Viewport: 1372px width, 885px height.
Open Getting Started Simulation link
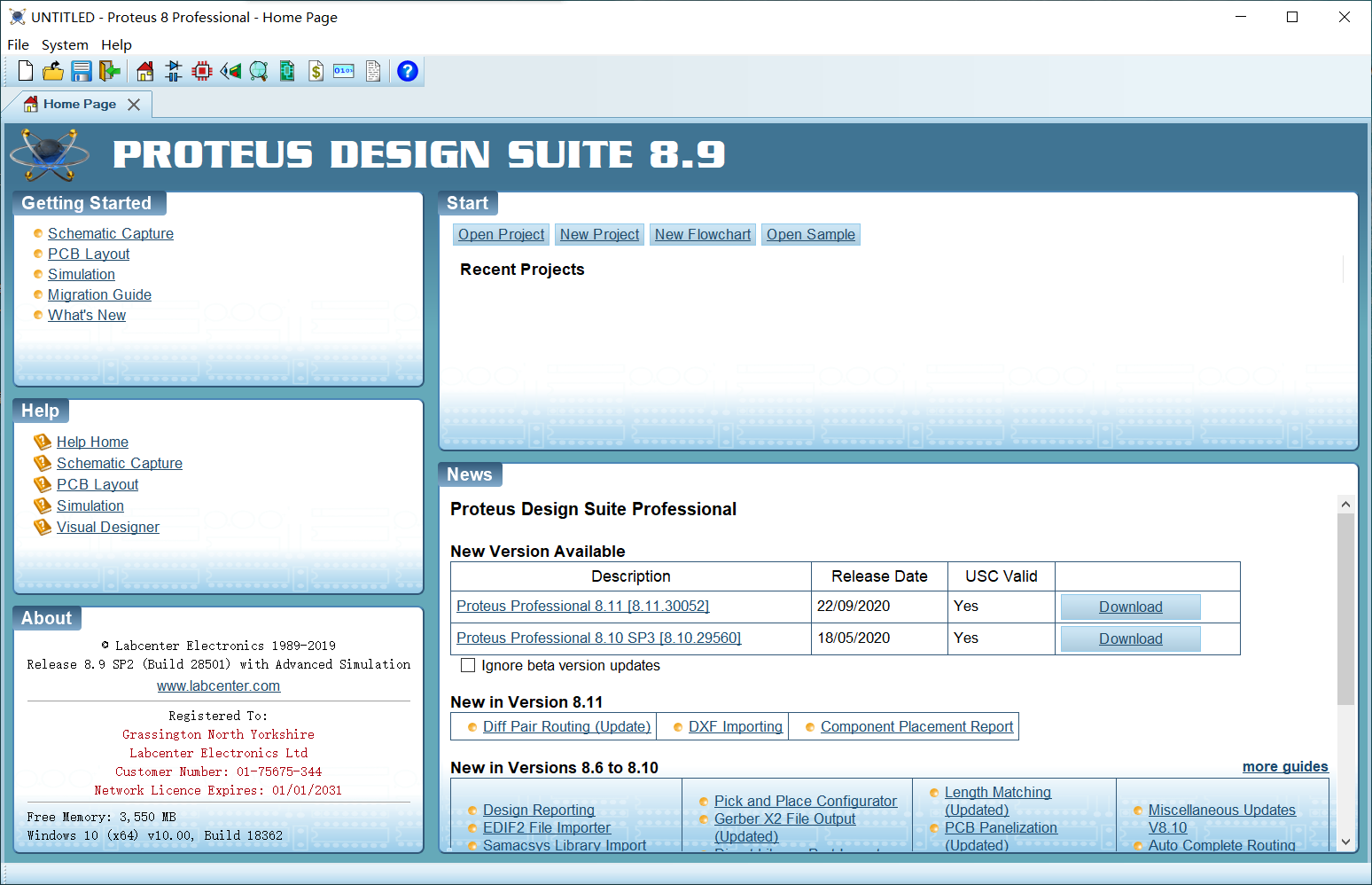[82, 274]
